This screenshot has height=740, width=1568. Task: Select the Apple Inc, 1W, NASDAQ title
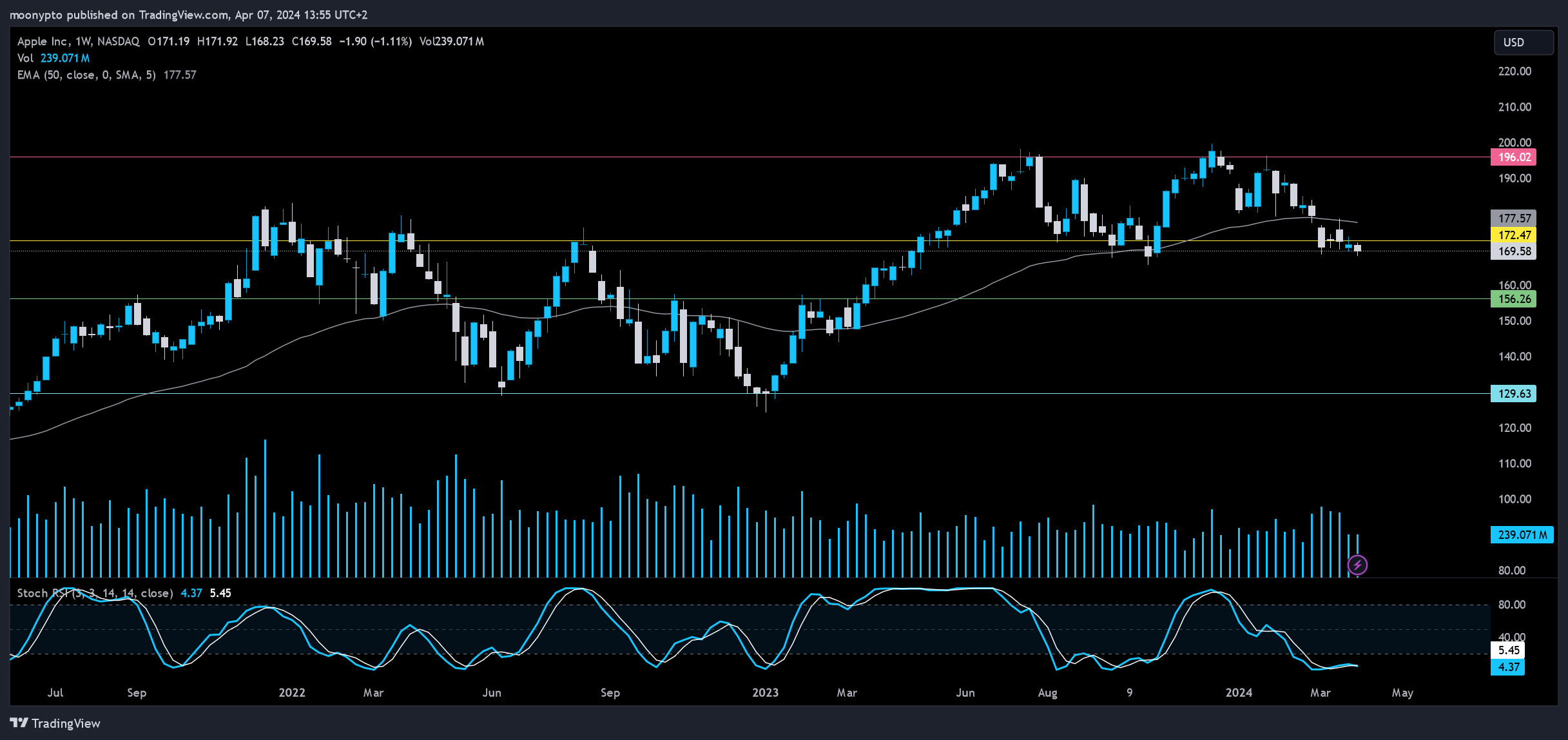78,41
